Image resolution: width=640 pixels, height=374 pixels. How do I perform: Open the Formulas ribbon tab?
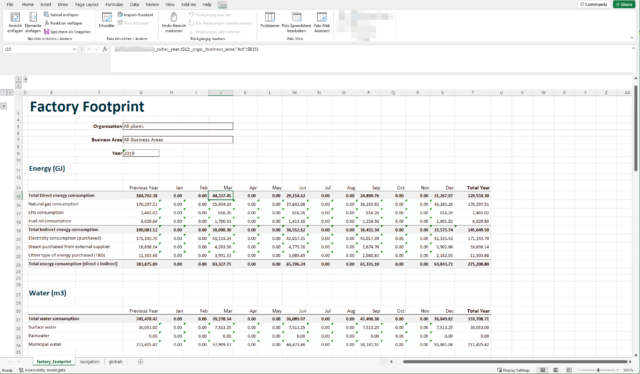coord(114,4)
